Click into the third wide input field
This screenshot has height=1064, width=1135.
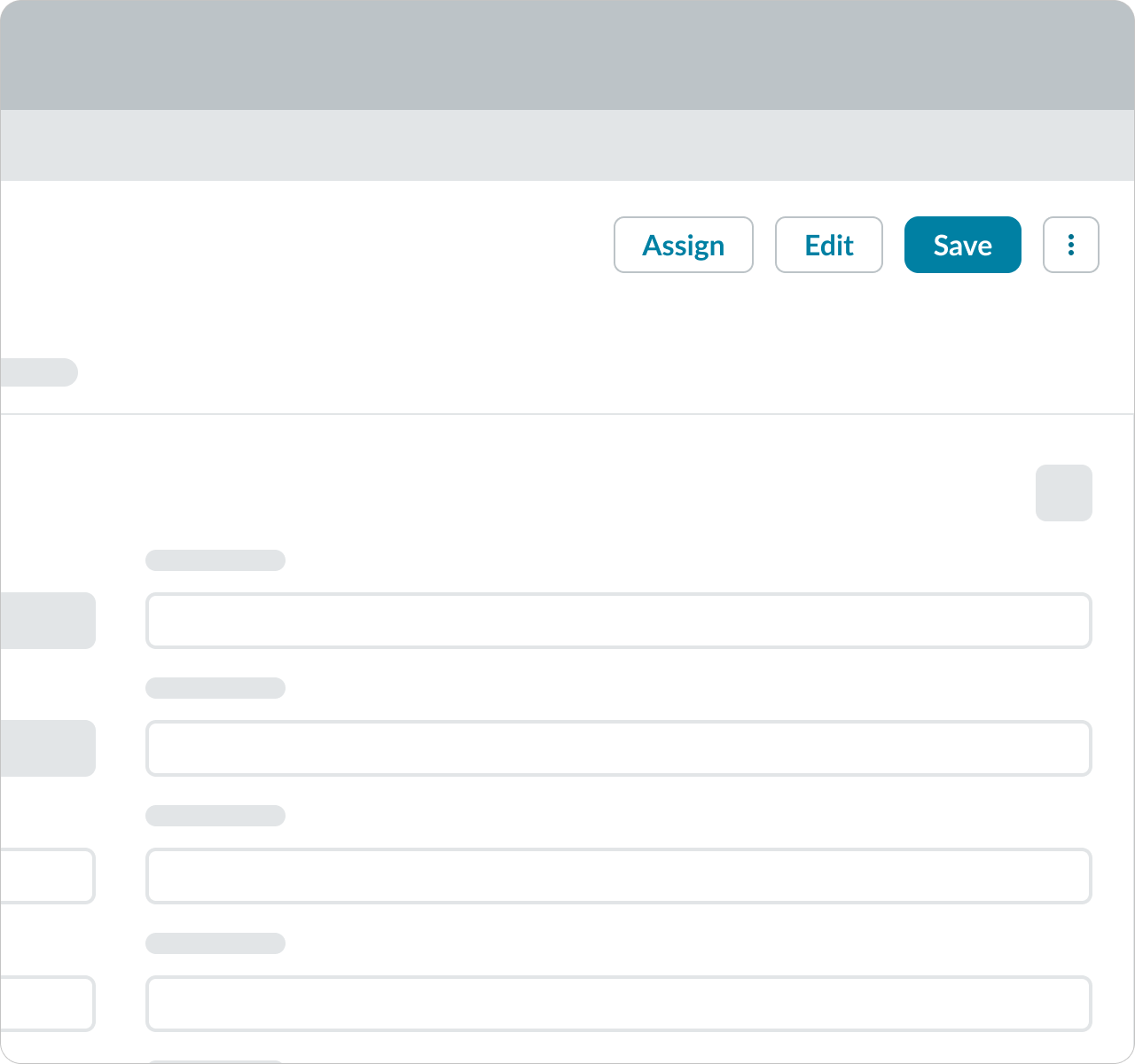pos(618,876)
